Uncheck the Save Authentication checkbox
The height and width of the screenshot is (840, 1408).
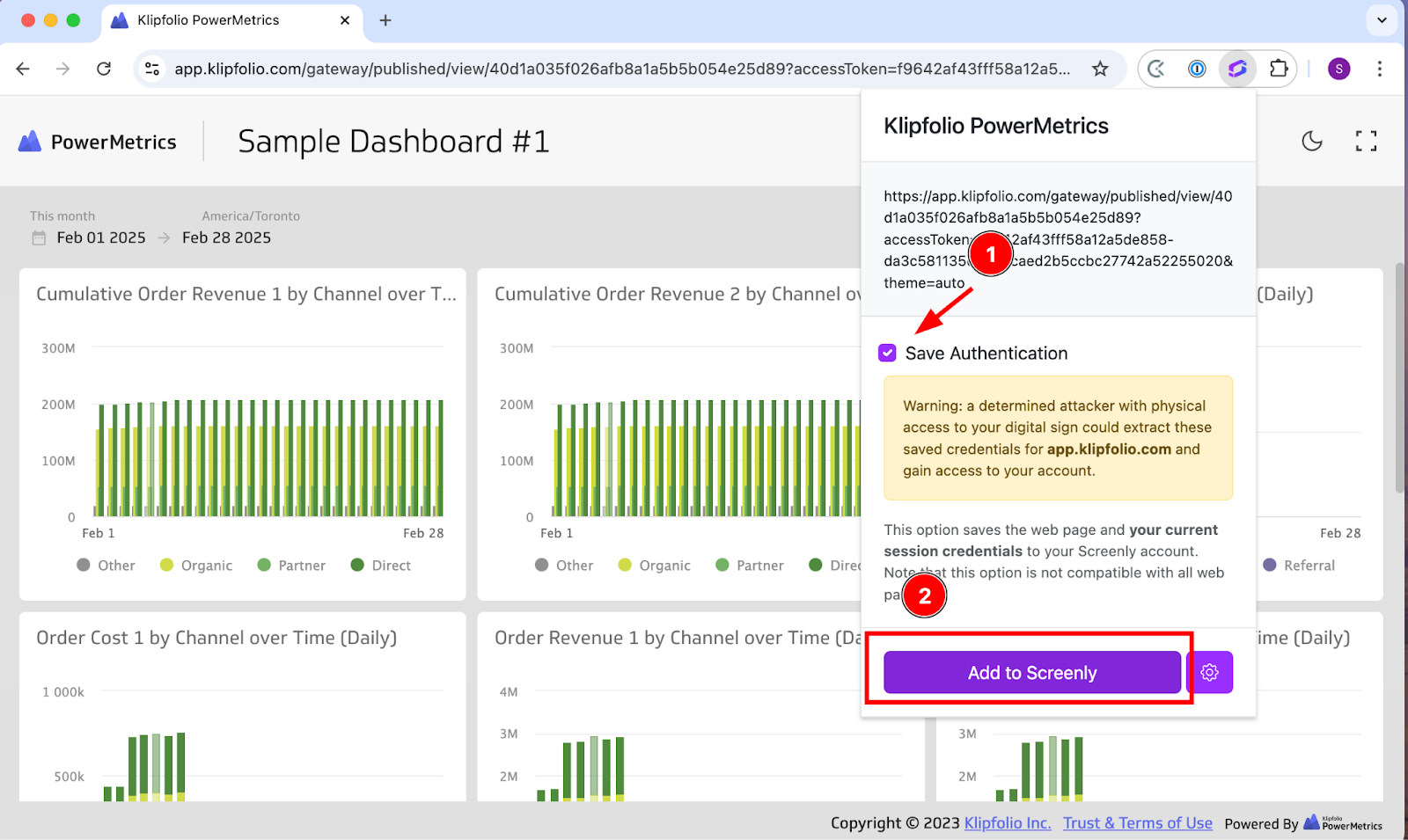(887, 353)
